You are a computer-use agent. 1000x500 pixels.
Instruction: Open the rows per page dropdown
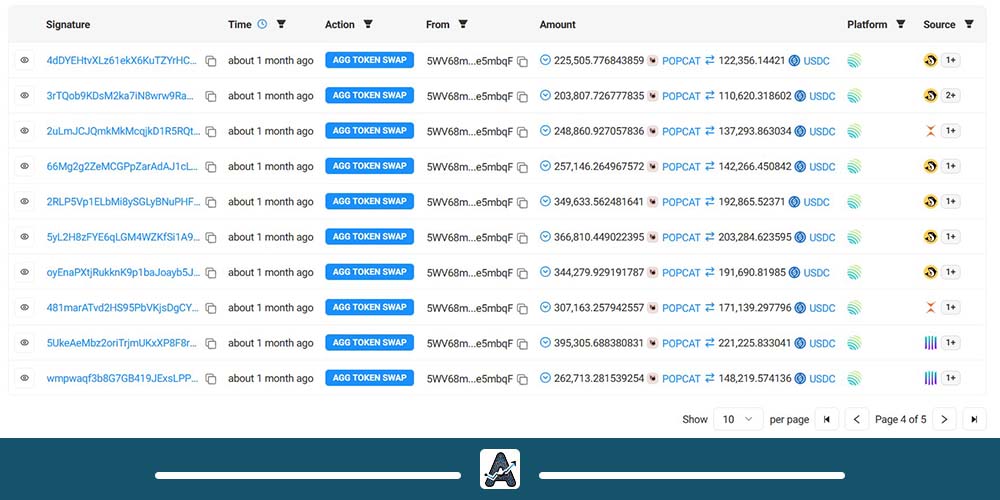[738, 420]
